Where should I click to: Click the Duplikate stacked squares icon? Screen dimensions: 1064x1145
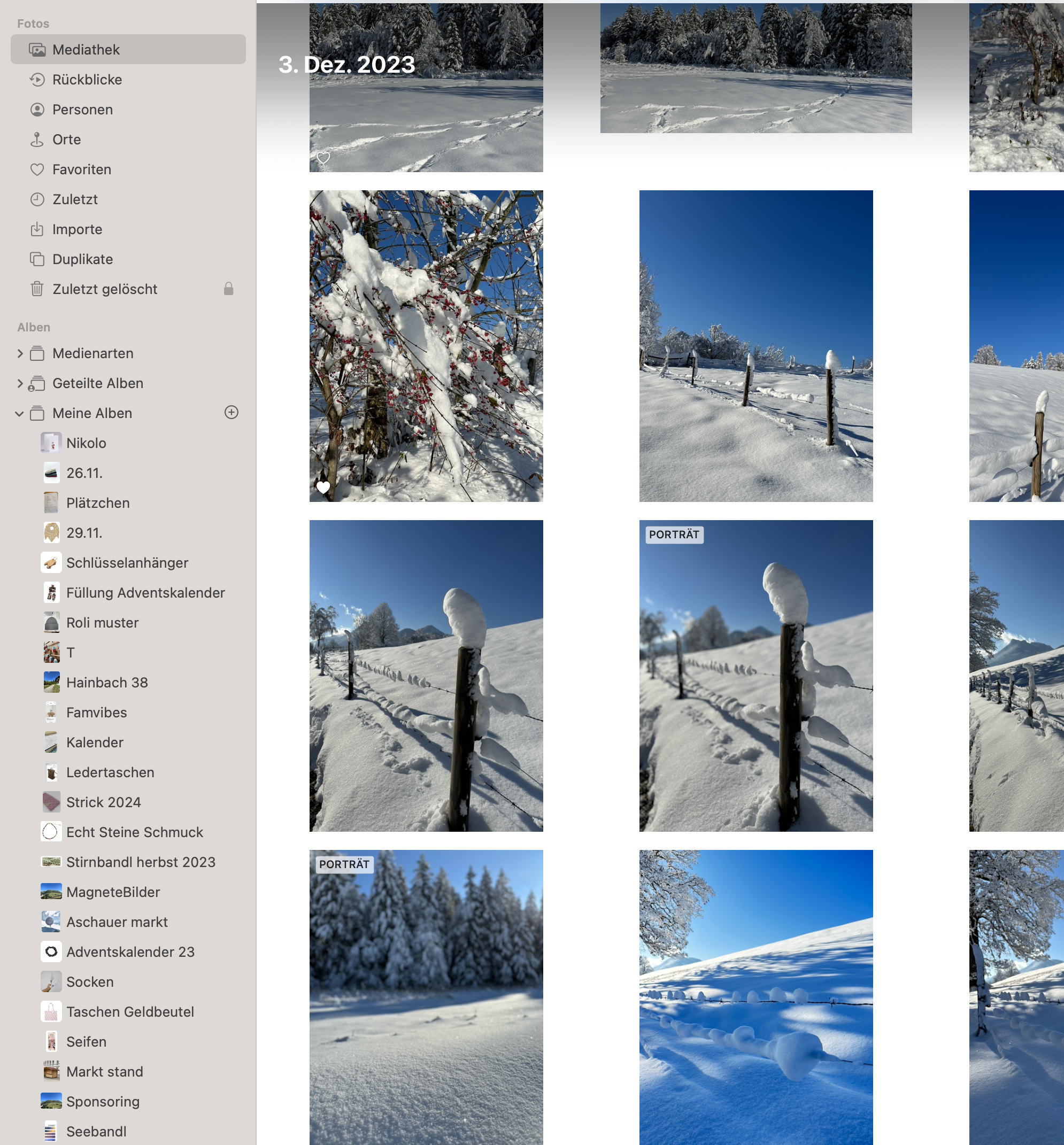(x=37, y=259)
